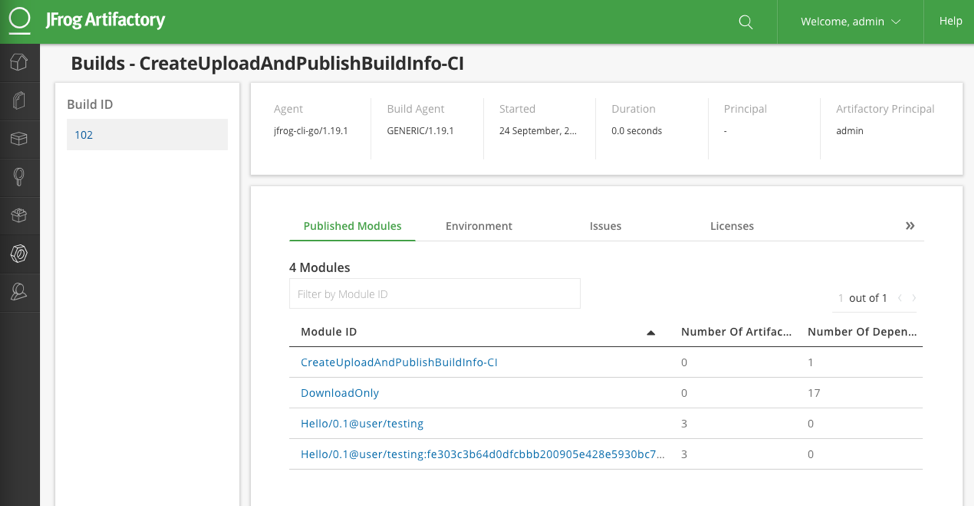
Task: Toggle the Module ID sort arrow
Action: tap(651, 332)
